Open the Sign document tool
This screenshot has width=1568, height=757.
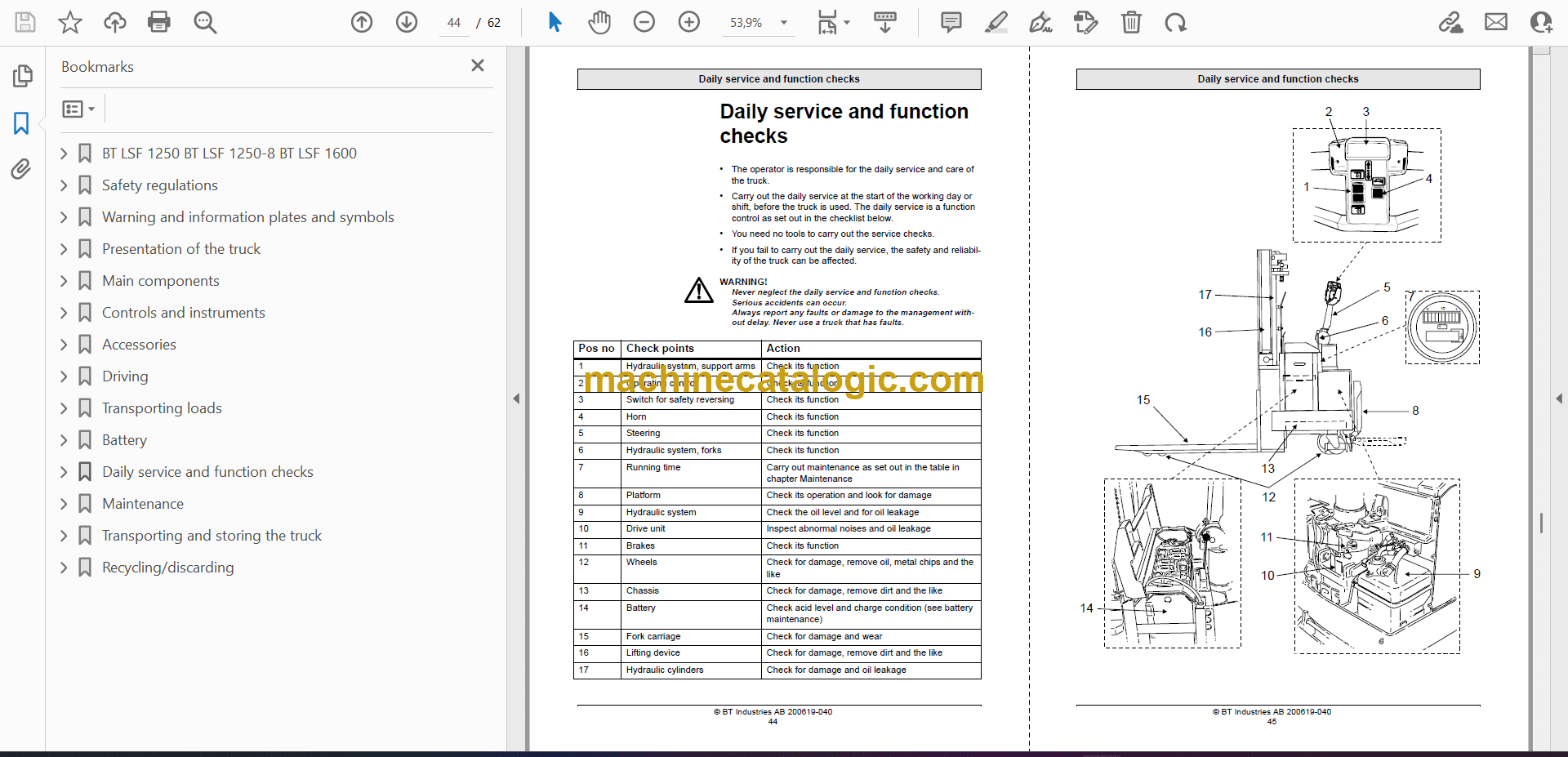coord(1041,22)
